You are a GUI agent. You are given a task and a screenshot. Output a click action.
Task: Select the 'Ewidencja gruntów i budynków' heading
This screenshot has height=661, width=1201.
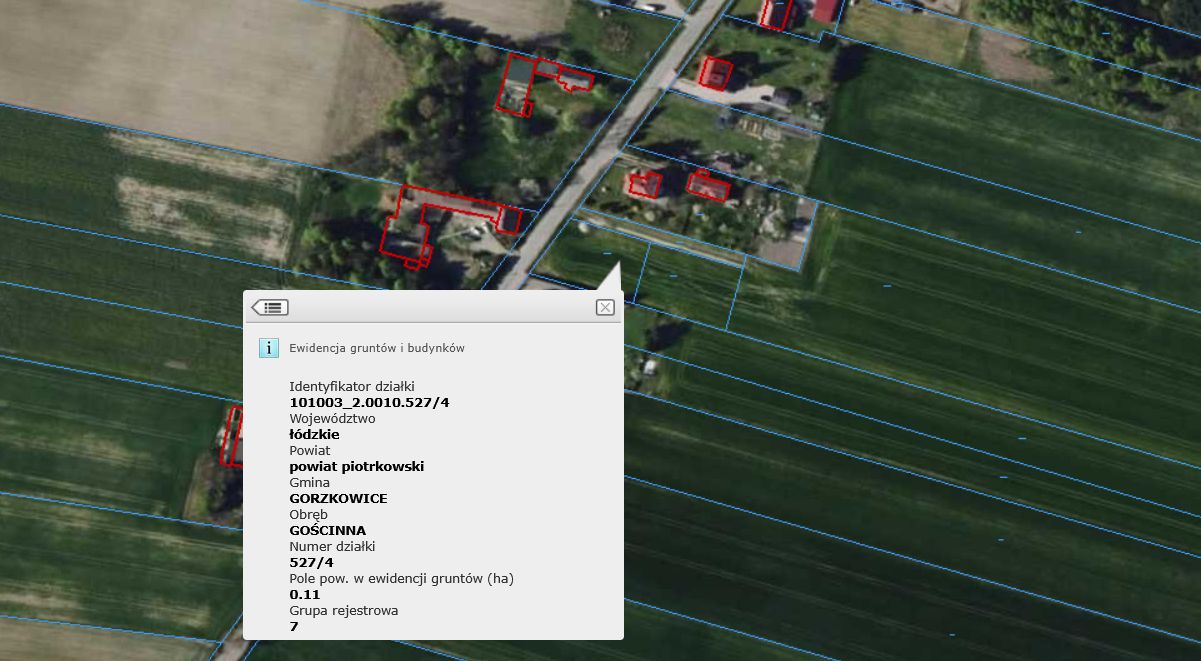pos(377,348)
